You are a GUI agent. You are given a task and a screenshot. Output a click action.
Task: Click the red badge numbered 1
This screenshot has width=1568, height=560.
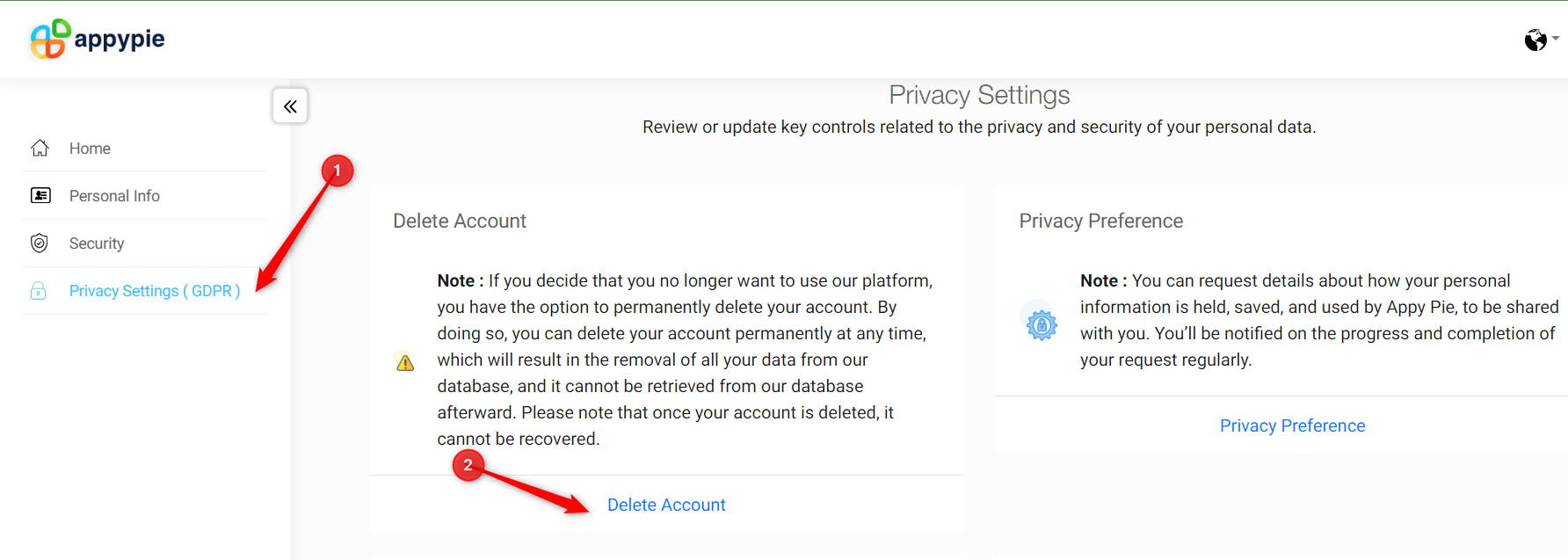click(338, 171)
